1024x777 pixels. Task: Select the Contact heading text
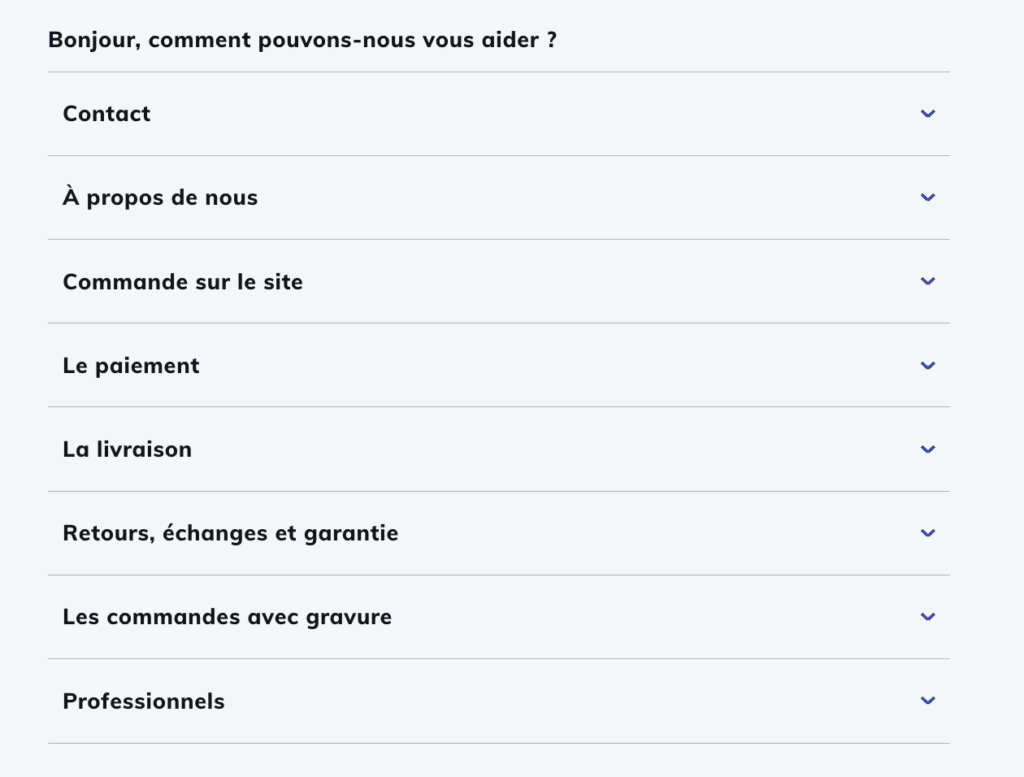click(107, 114)
